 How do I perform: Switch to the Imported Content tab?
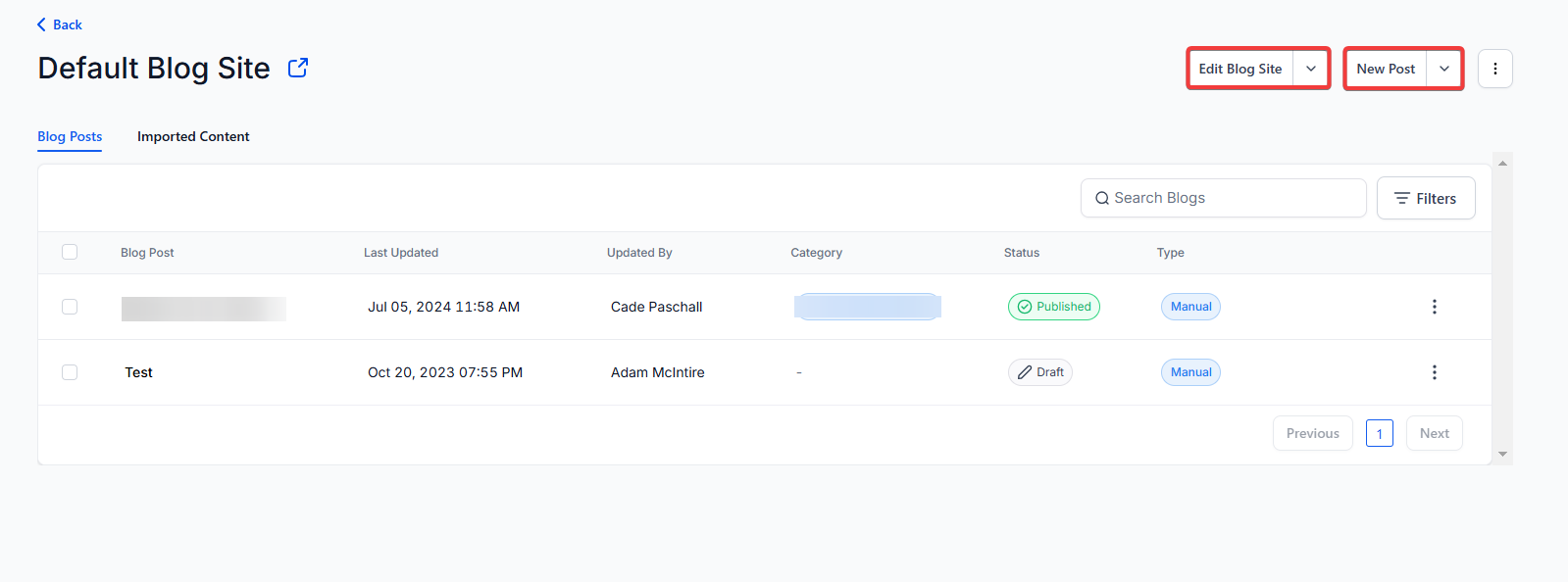[x=193, y=136]
